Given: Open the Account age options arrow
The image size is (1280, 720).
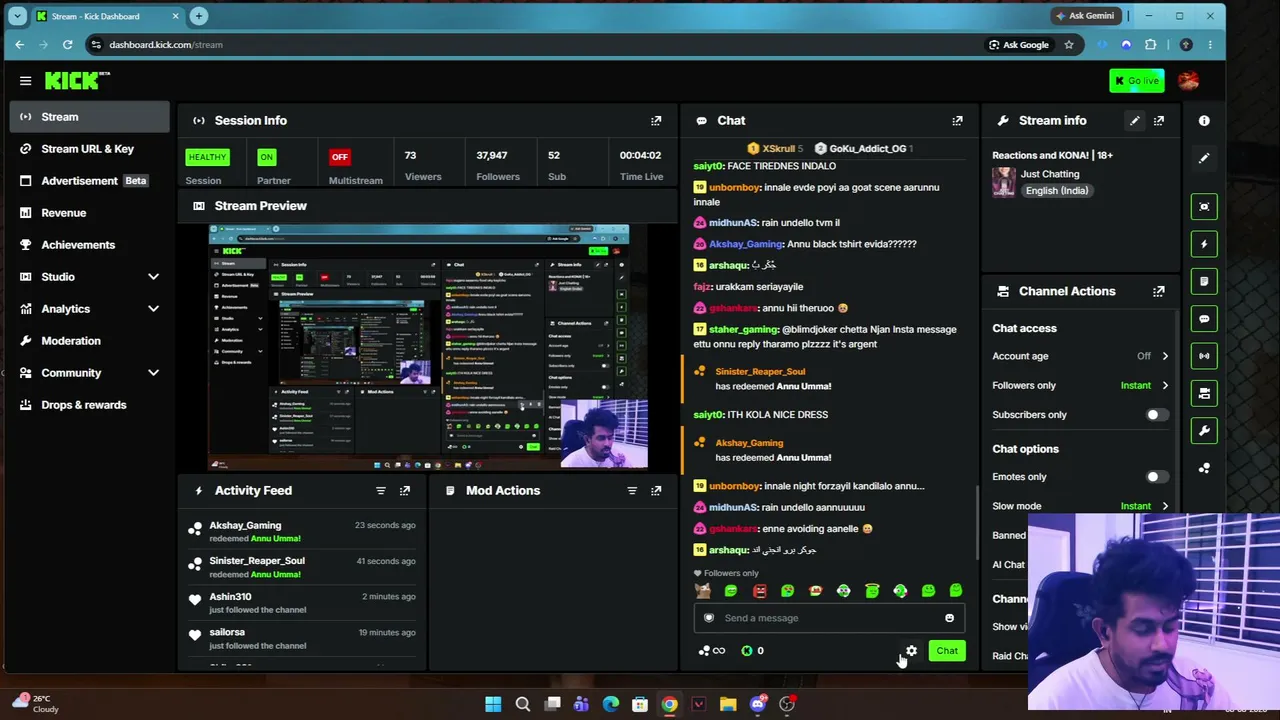Looking at the screenshot, I should click(1165, 356).
